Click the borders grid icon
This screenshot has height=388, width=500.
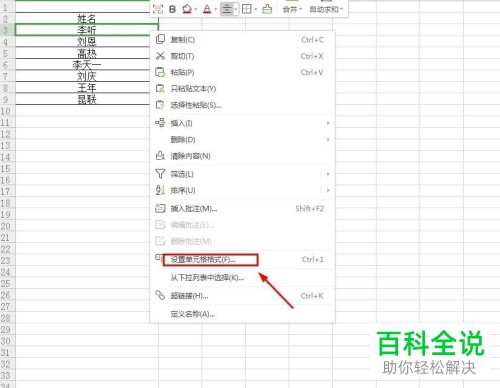pos(247,9)
